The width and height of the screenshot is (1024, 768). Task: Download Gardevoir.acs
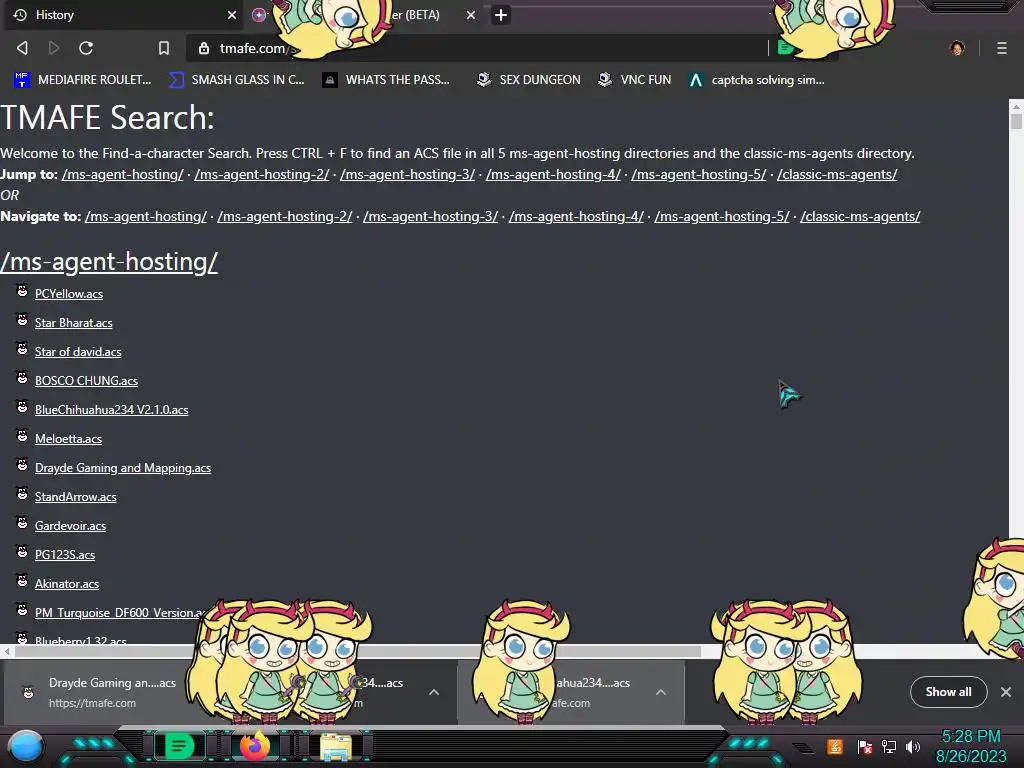click(71, 526)
